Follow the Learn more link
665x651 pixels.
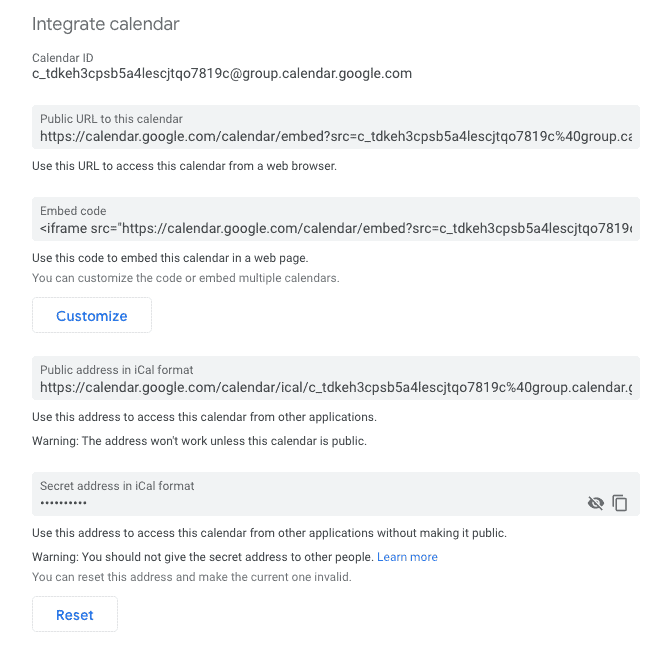(x=407, y=557)
